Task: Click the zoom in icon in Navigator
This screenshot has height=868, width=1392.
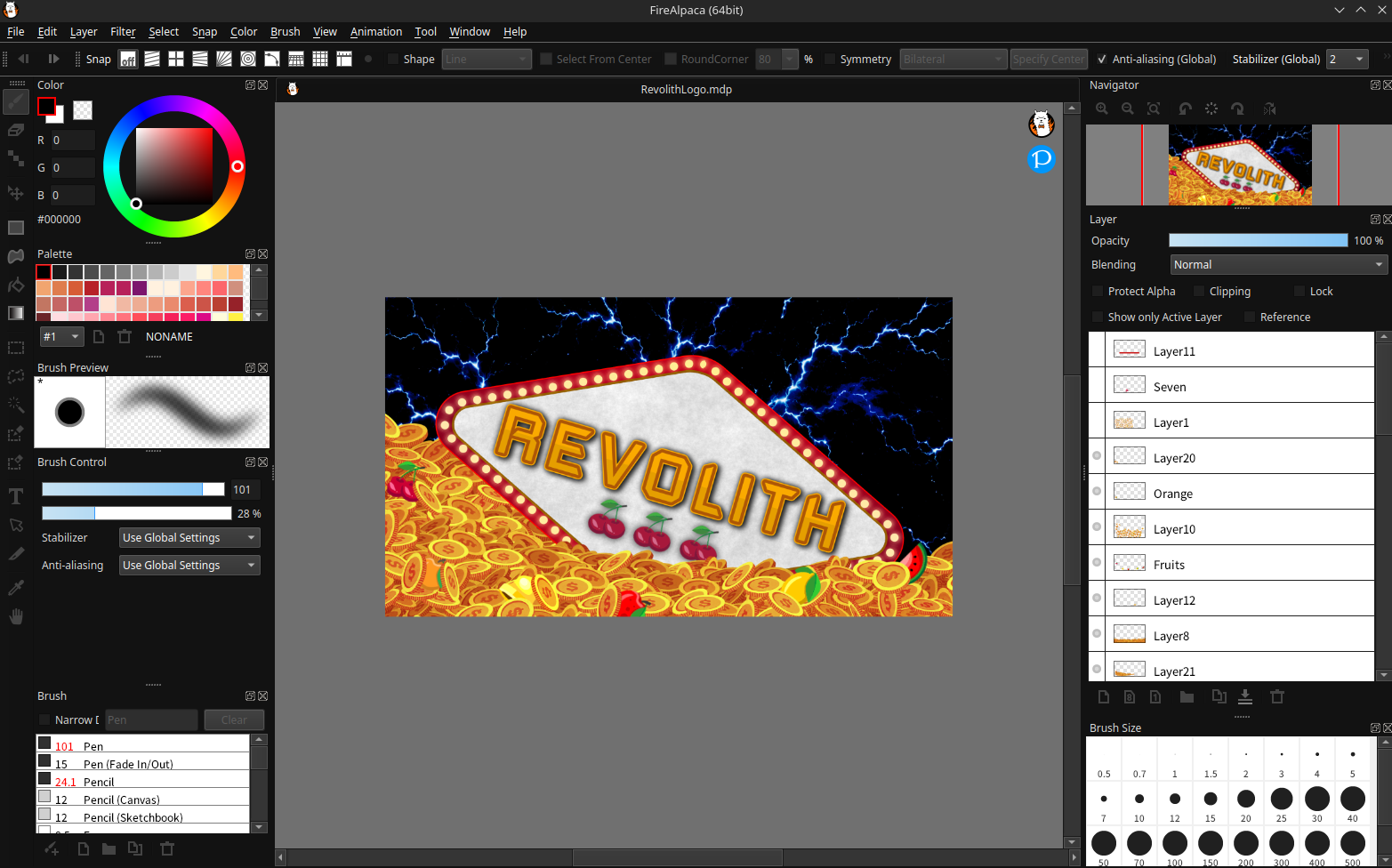Action: [1102, 108]
